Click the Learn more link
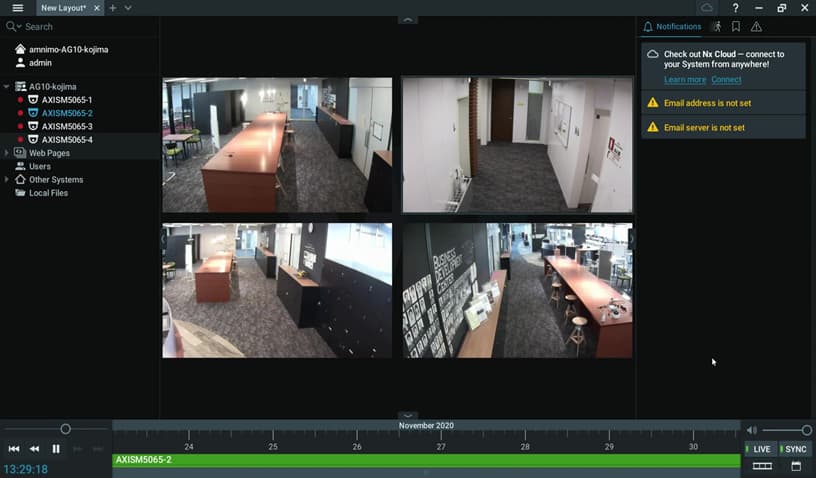 tap(684, 80)
